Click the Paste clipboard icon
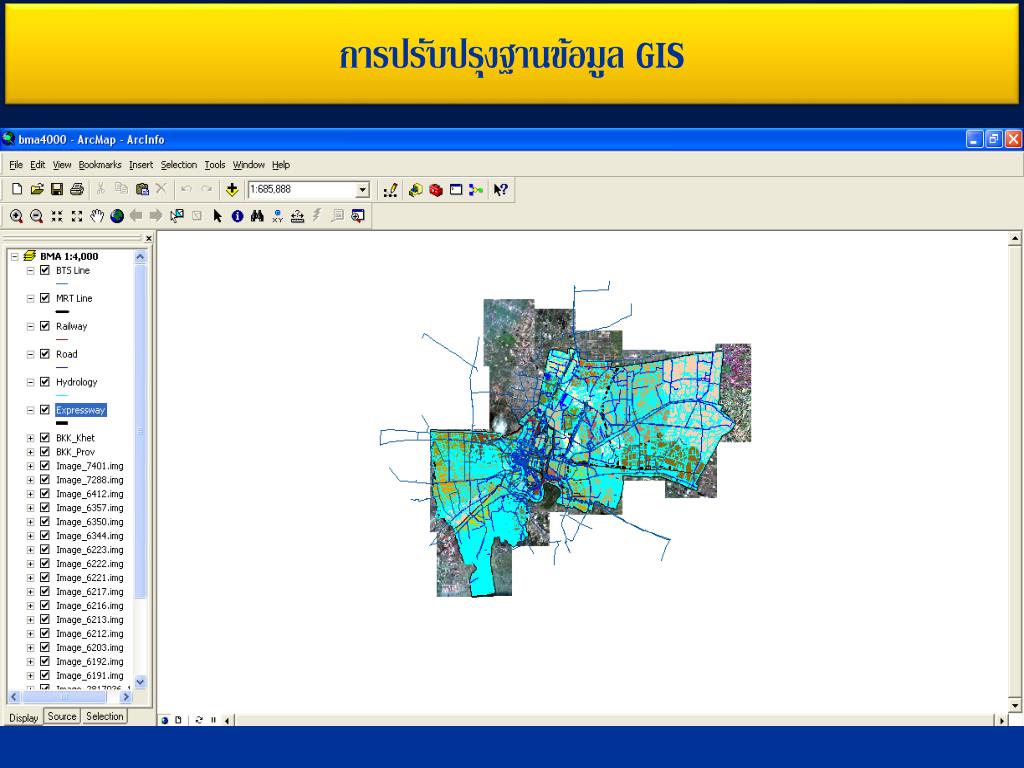The image size is (1024, 768). click(x=142, y=189)
